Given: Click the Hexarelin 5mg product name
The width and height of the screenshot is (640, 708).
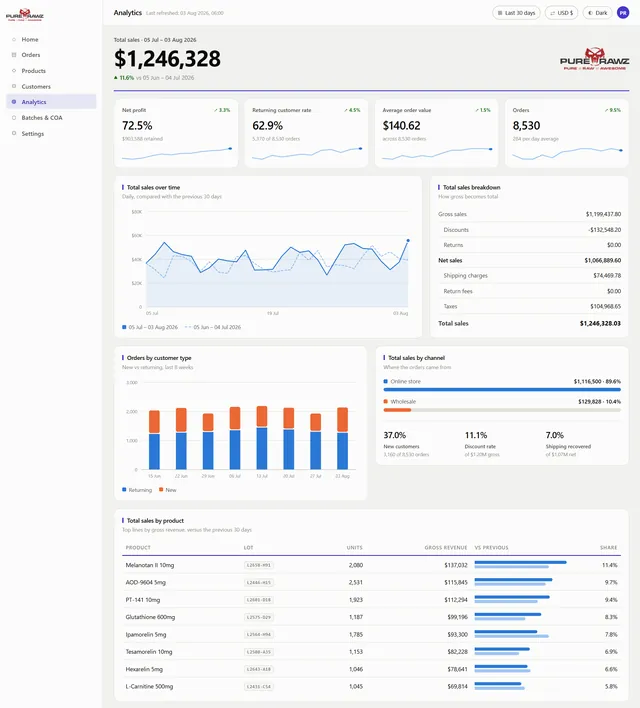Looking at the screenshot, I should click(144, 669).
